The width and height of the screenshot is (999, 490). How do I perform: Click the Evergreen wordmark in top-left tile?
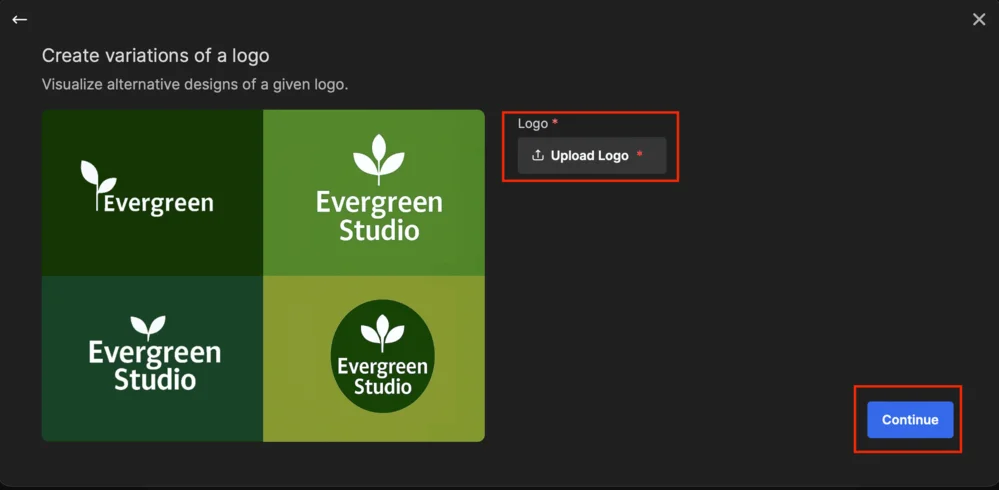(x=159, y=203)
